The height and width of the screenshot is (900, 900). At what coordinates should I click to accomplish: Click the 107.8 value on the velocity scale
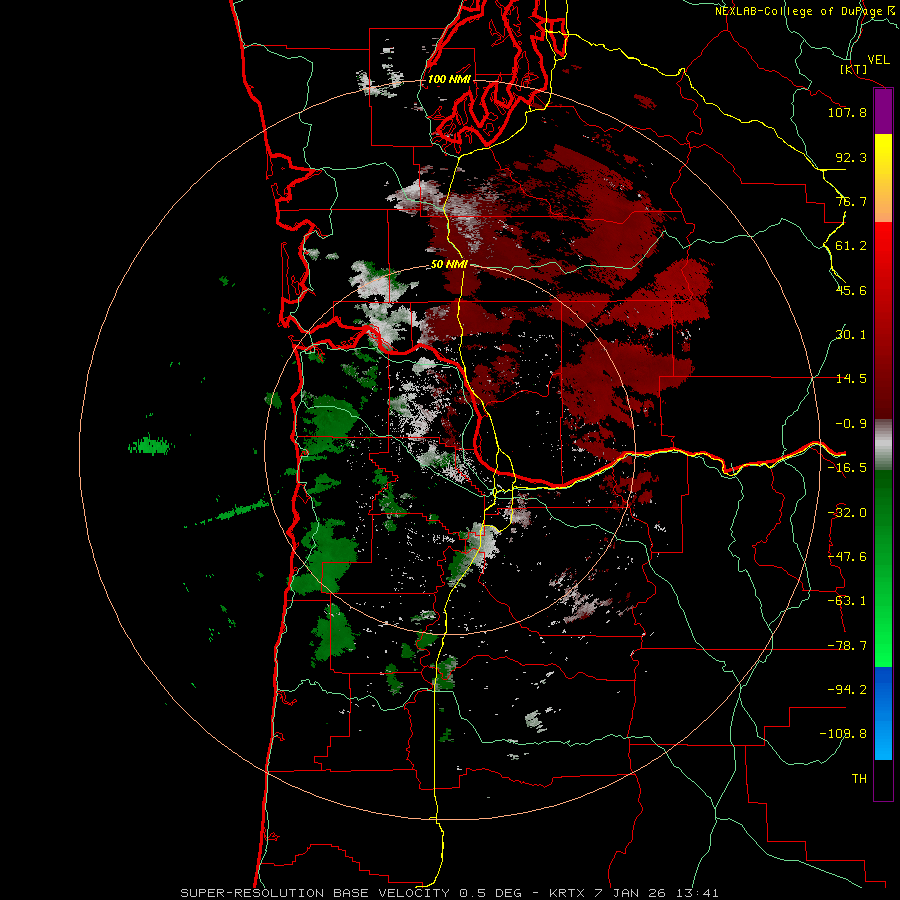pyautogui.click(x=847, y=112)
